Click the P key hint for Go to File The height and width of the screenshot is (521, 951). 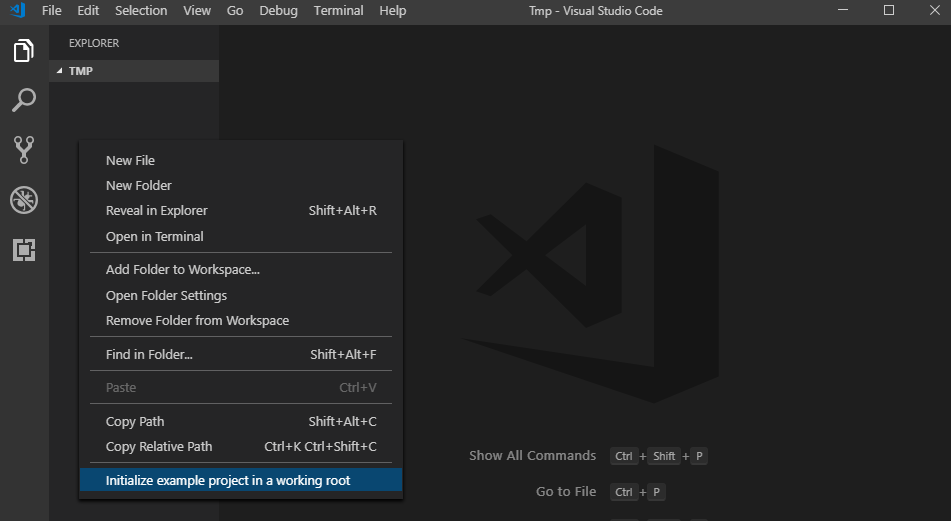(656, 492)
